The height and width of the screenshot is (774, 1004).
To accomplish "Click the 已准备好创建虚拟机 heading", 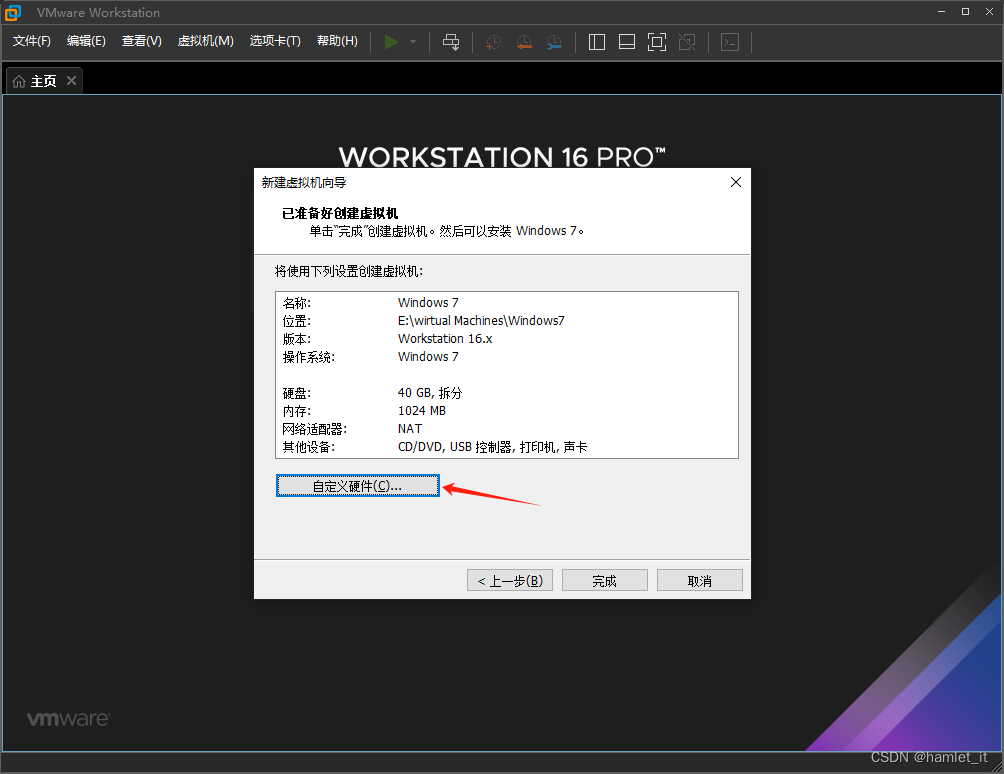I will 340,213.
